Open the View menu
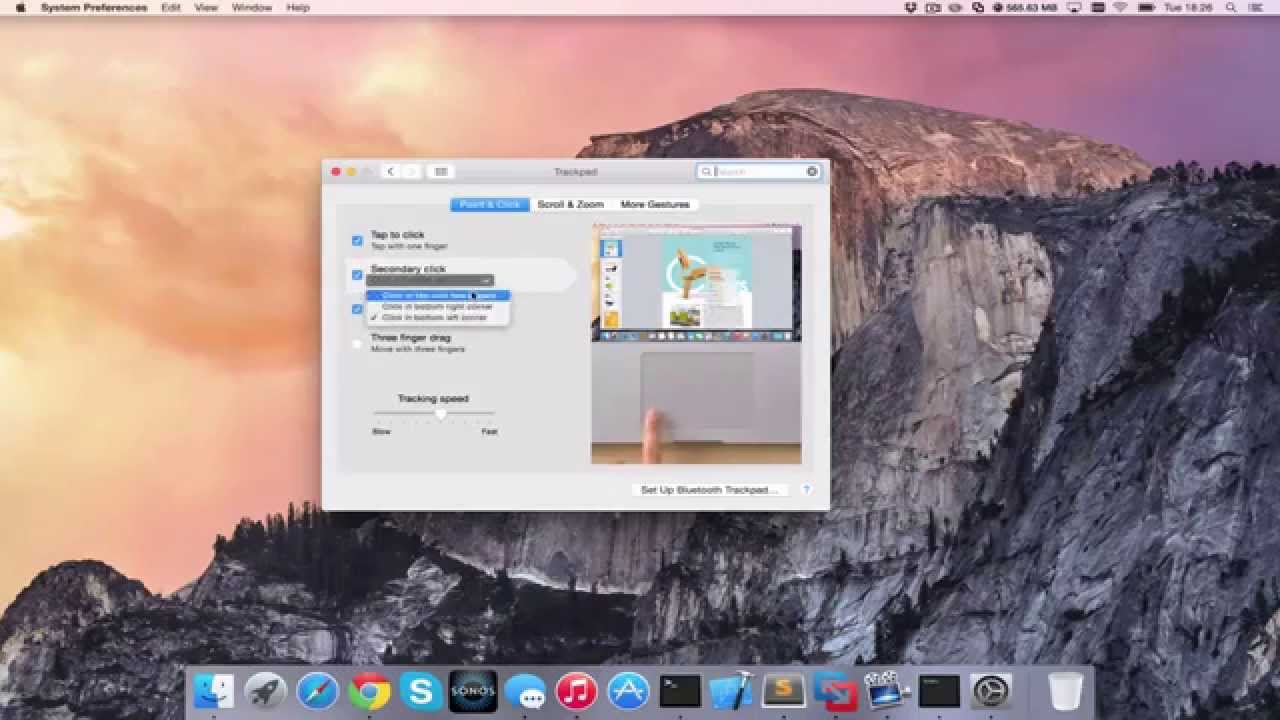The height and width of the screenshot is (720, 1280). [206, 7]
